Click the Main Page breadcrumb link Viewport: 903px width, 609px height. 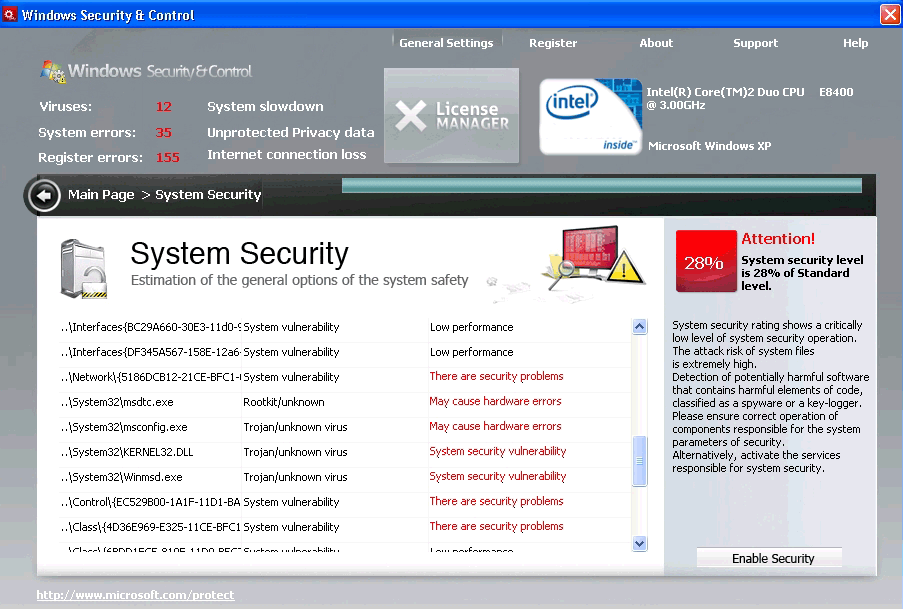[x=101, y=195]
